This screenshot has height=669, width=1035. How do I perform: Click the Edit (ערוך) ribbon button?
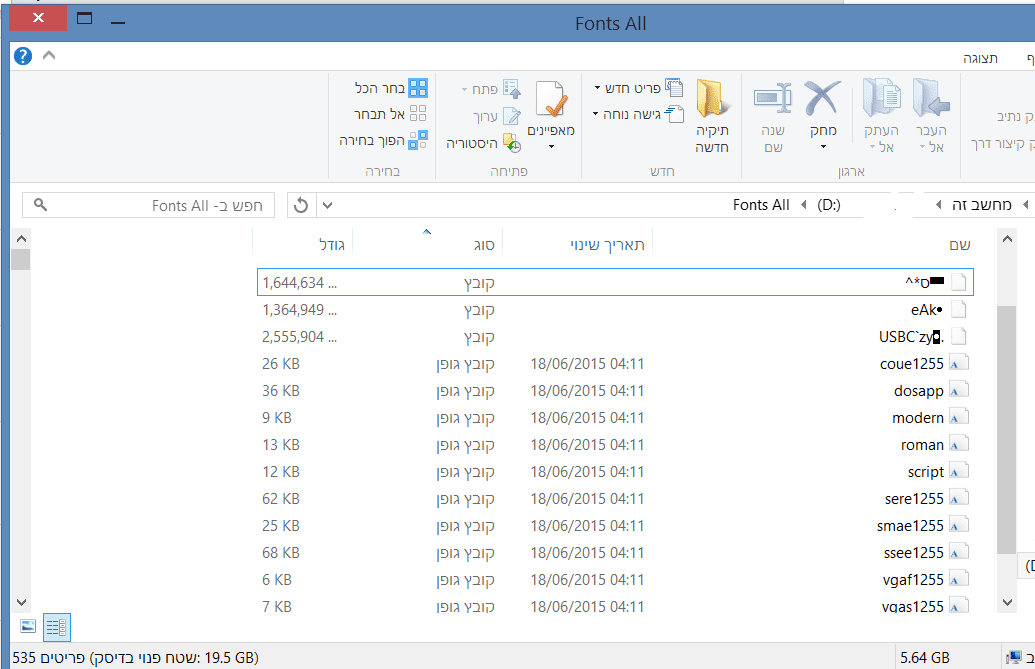(x=496, y=116)
